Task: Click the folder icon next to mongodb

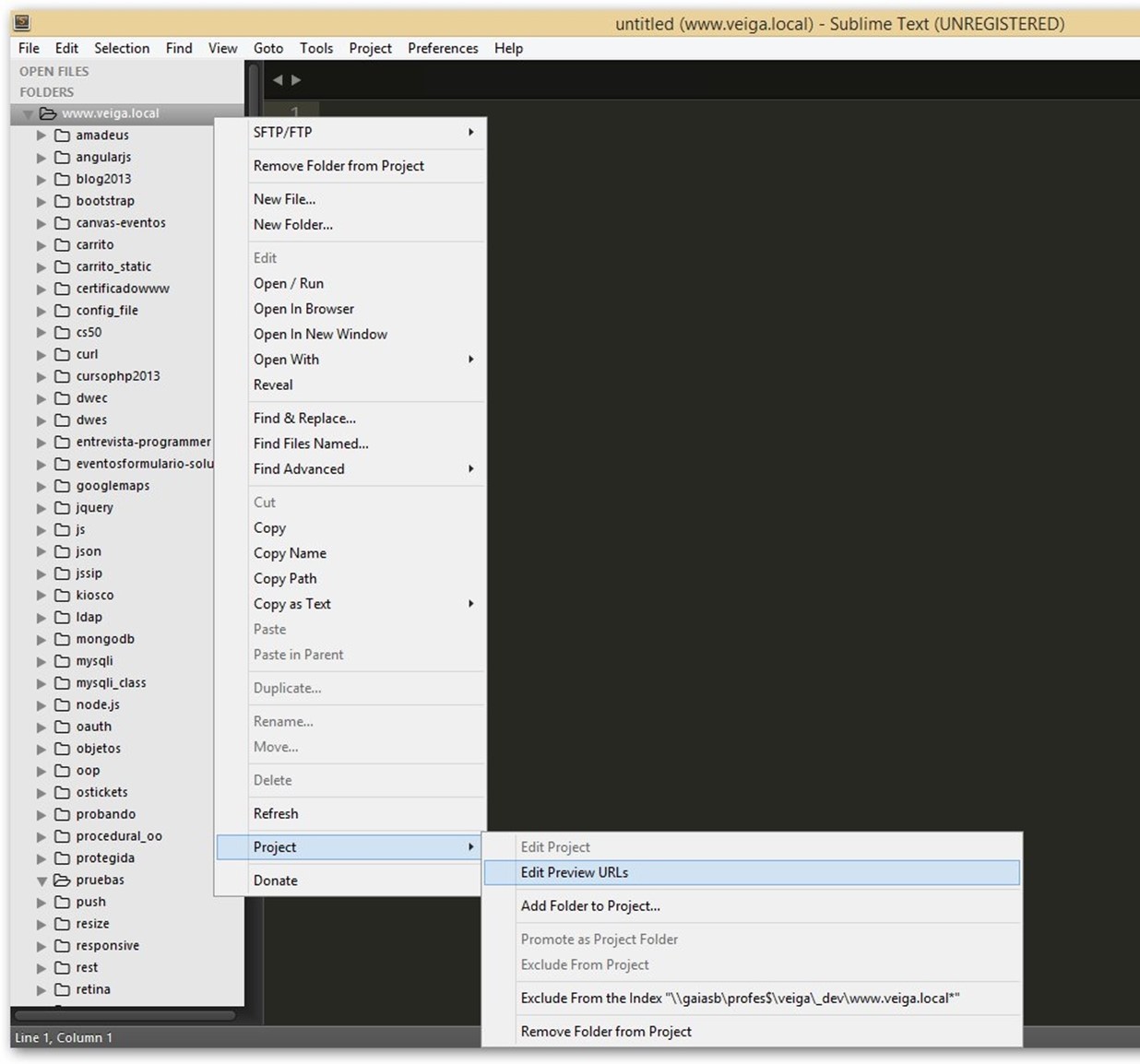Action: pyautogui.click(x=62, y=639)
